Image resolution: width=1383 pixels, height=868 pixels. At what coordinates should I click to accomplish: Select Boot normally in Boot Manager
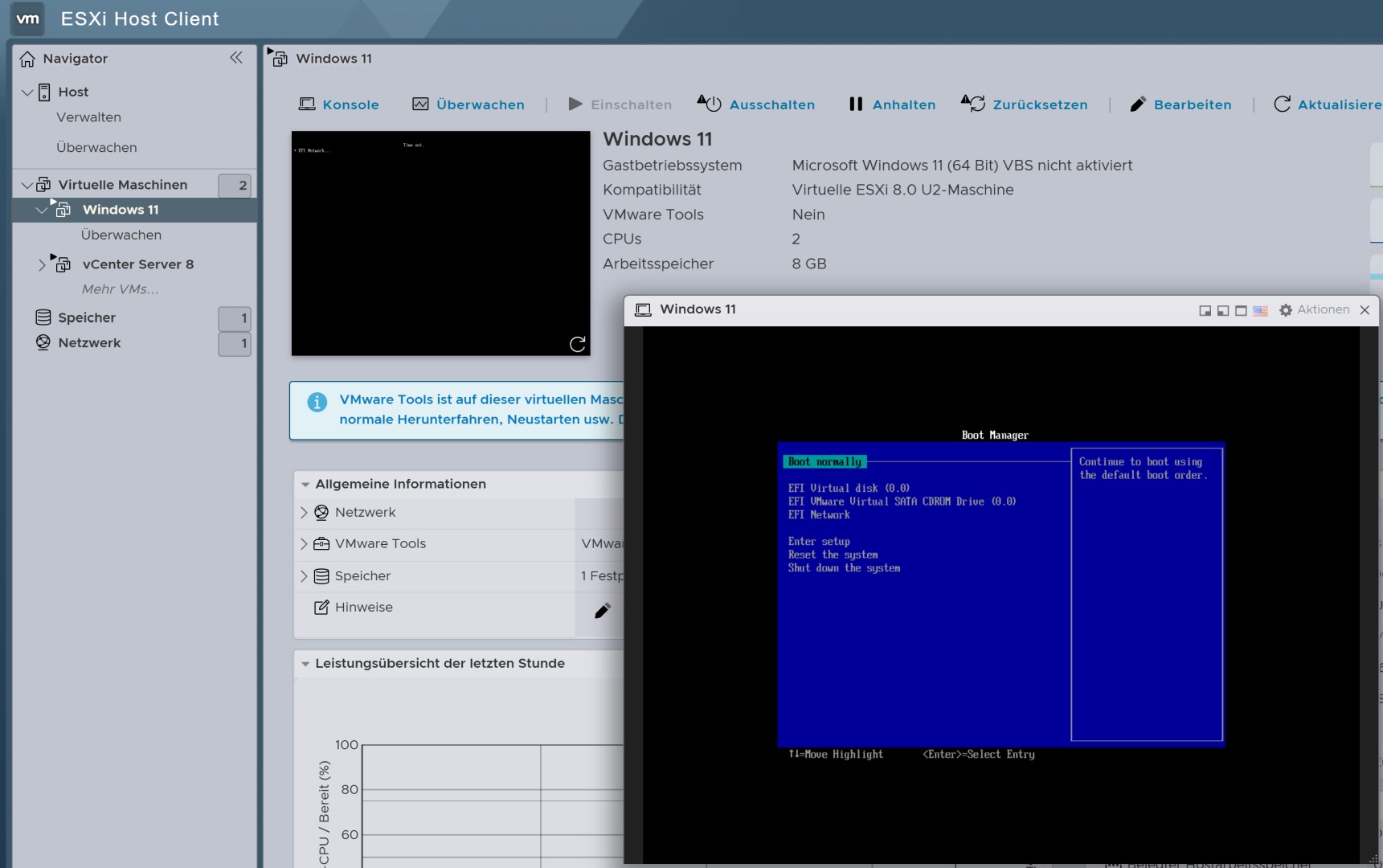824,462
